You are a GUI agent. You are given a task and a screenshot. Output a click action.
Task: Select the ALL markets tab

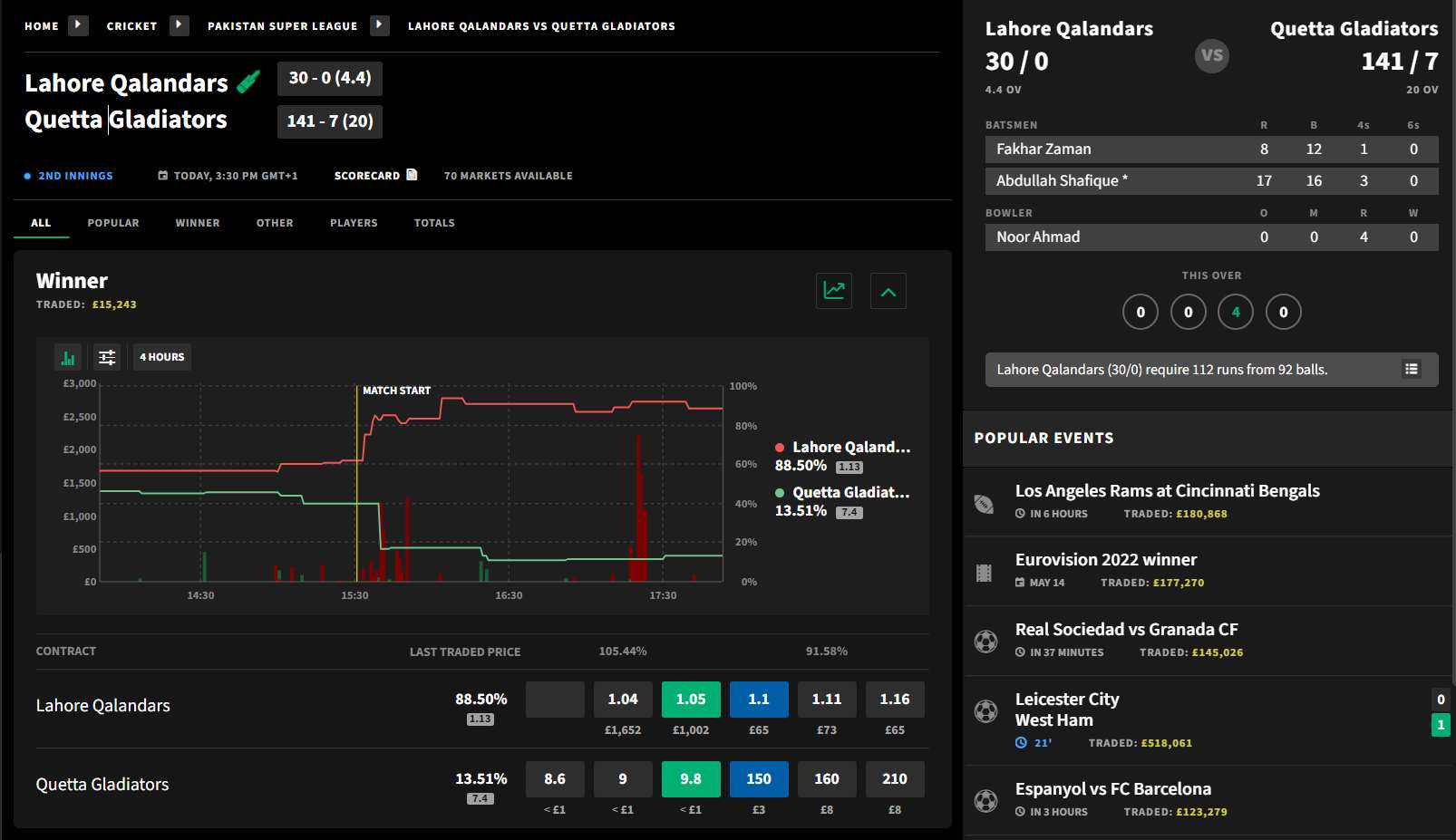coord(41,223)
